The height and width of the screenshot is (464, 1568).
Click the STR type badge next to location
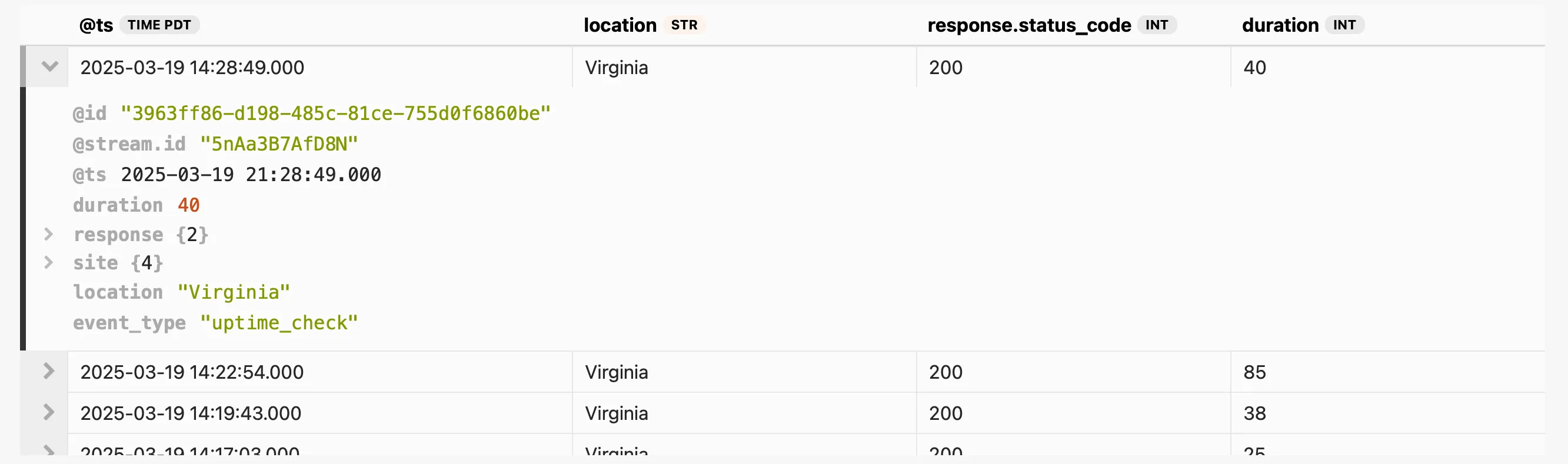(x=686, y=25)
